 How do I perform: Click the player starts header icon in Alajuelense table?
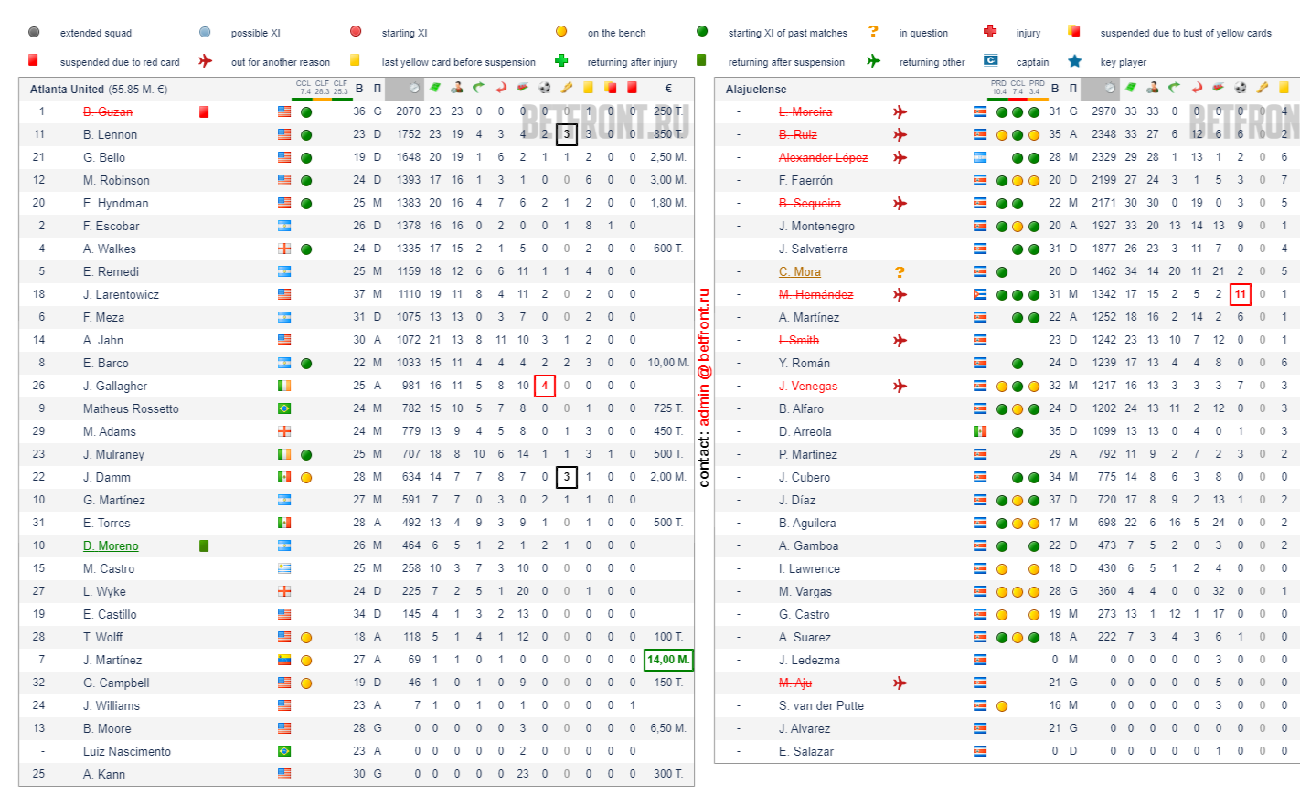[1153, 88]
